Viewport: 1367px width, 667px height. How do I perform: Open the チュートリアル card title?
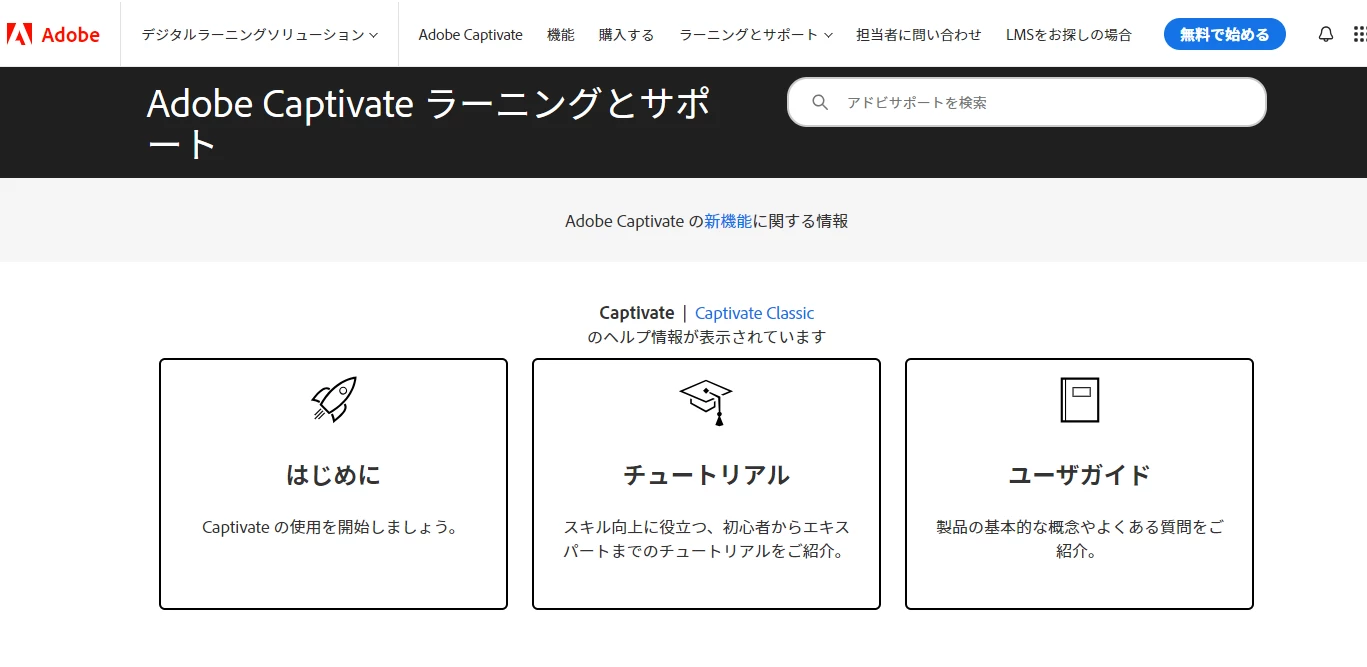[x=706, y=474]
